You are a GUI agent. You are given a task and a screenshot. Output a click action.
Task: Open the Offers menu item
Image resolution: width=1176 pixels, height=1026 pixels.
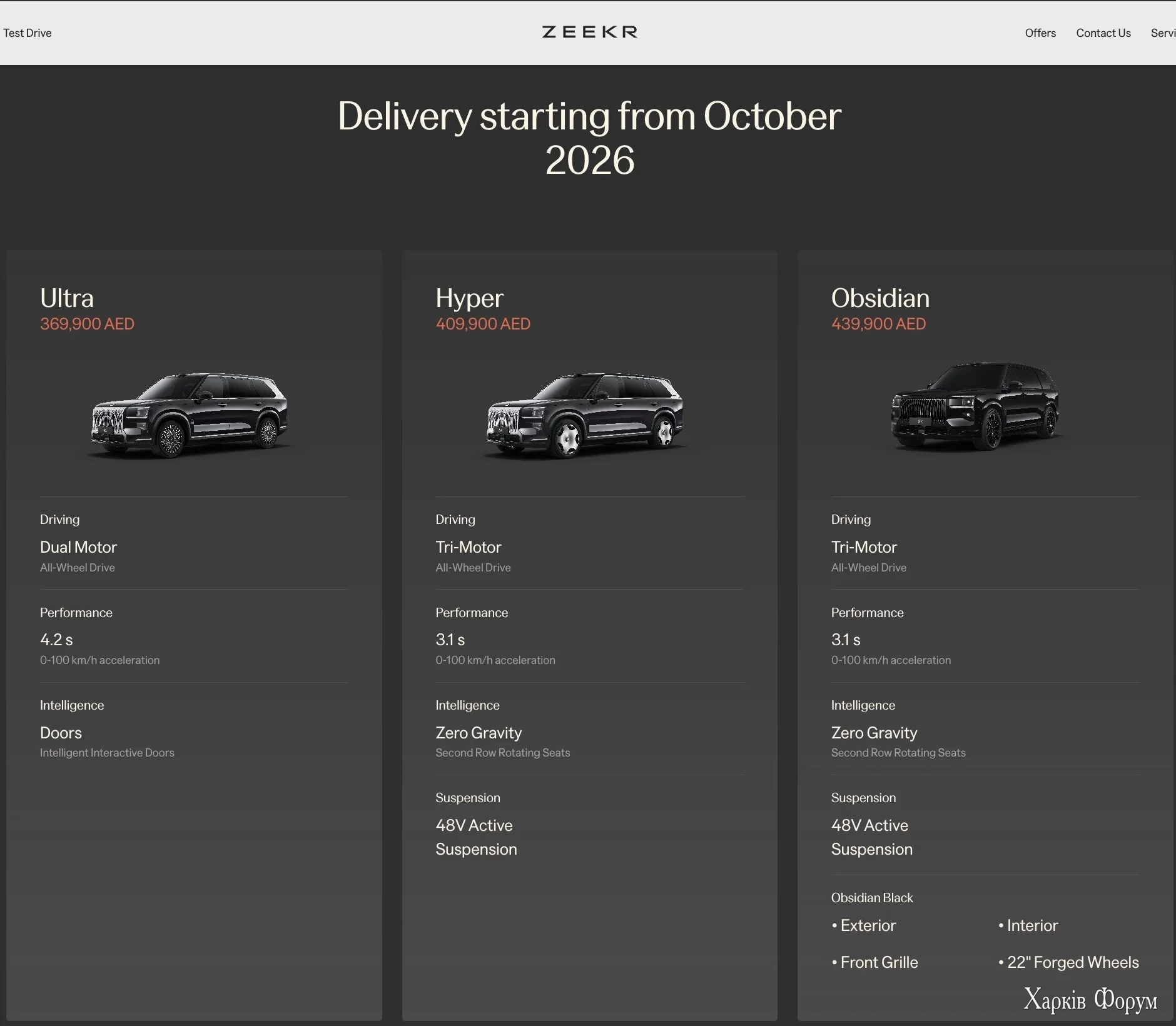[x=1040, y=33]
